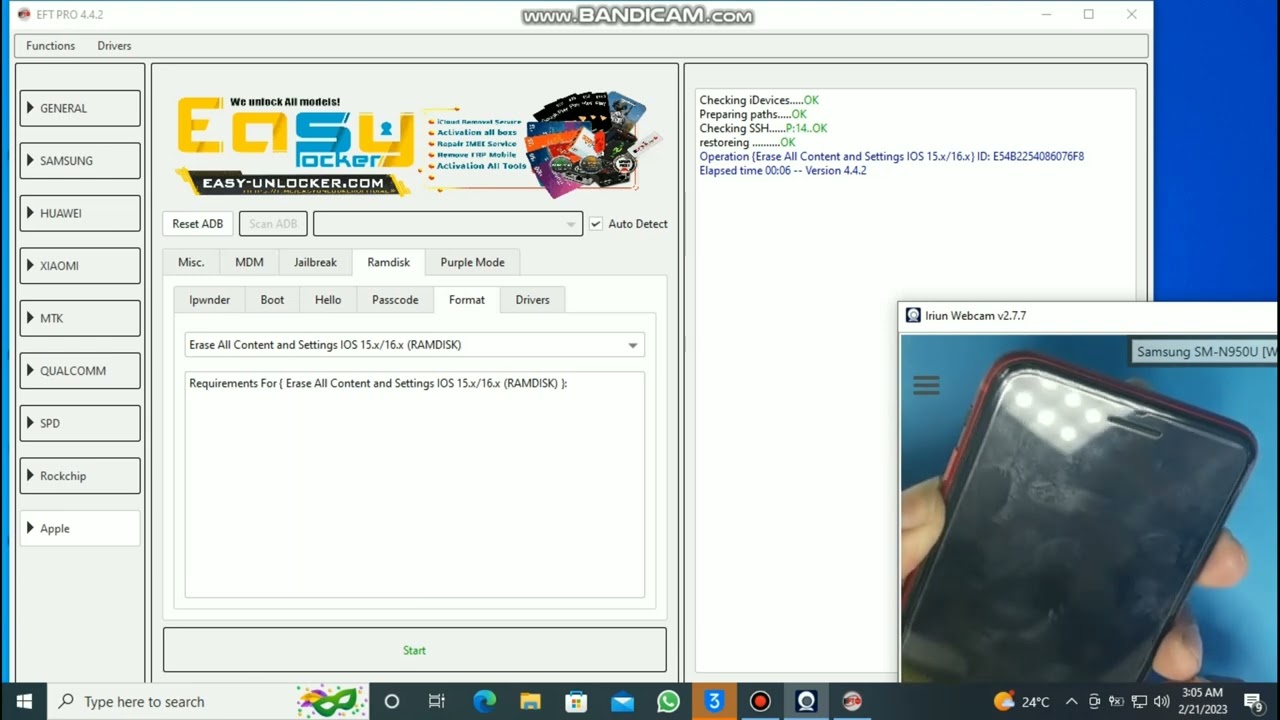Switch to the Misc. tab

click(191, 262)
